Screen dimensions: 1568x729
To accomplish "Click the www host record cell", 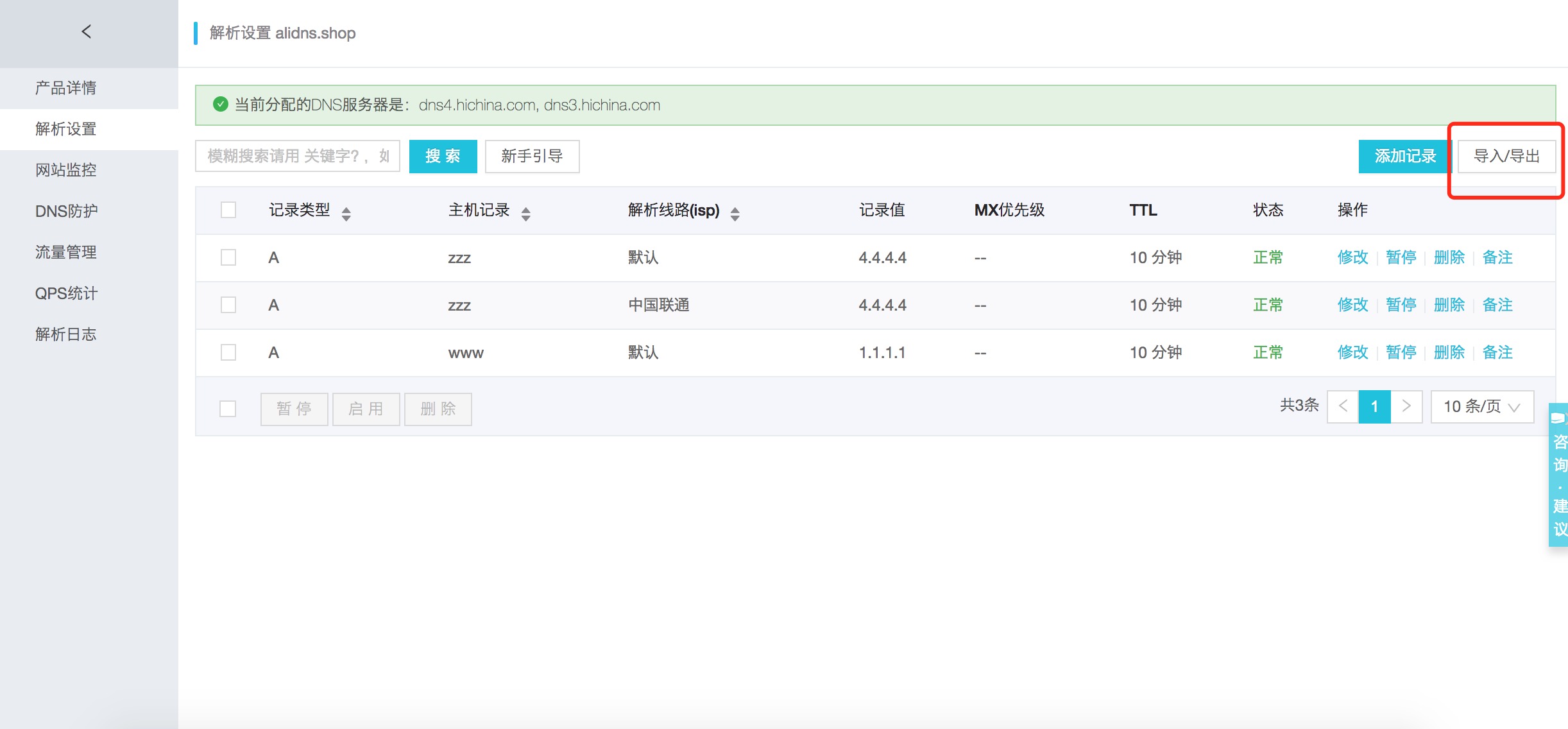I will pyautogui.click(x=466, y=353).
